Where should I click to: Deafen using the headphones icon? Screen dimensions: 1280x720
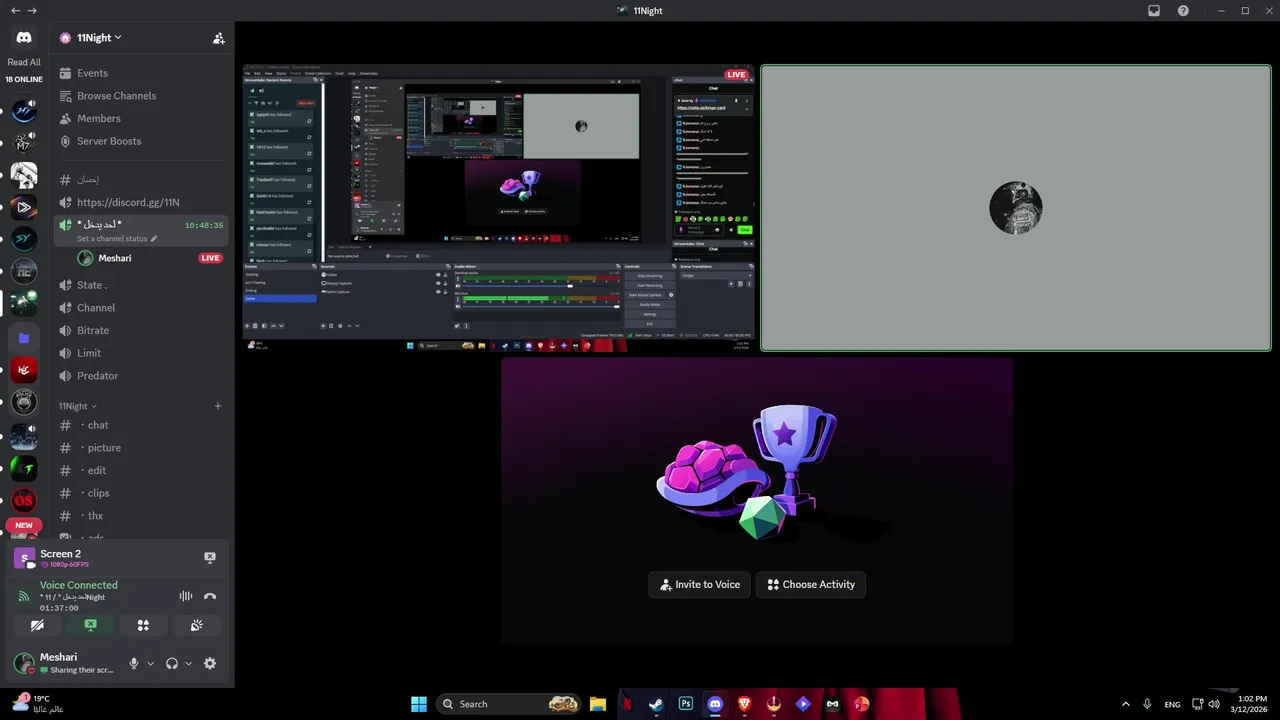[172, 663]
